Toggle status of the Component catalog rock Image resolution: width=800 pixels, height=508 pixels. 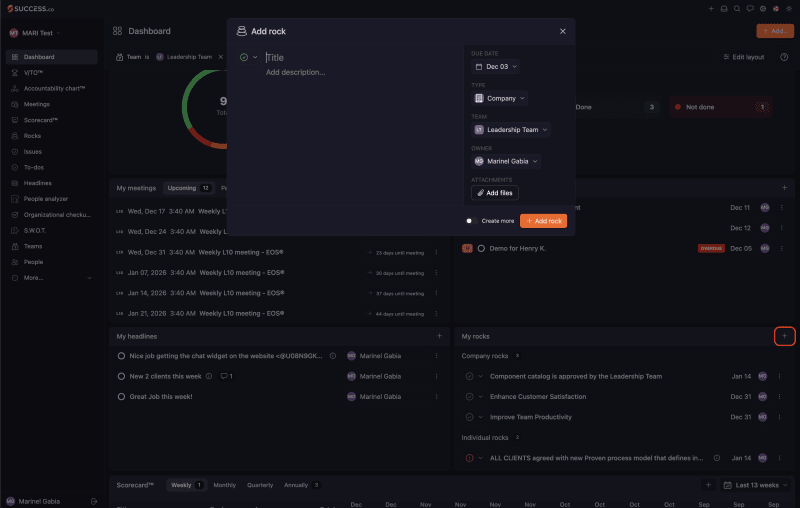tap(469, 376)
